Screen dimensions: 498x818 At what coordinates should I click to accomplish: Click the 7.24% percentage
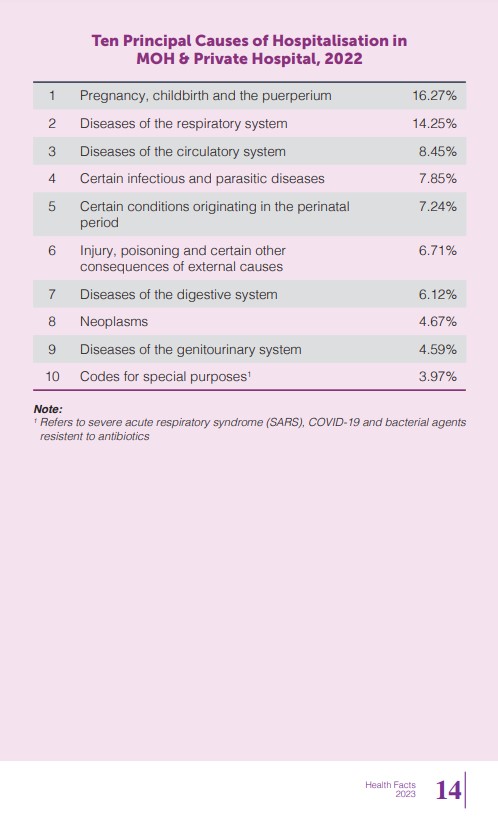(x=438, y=207)
